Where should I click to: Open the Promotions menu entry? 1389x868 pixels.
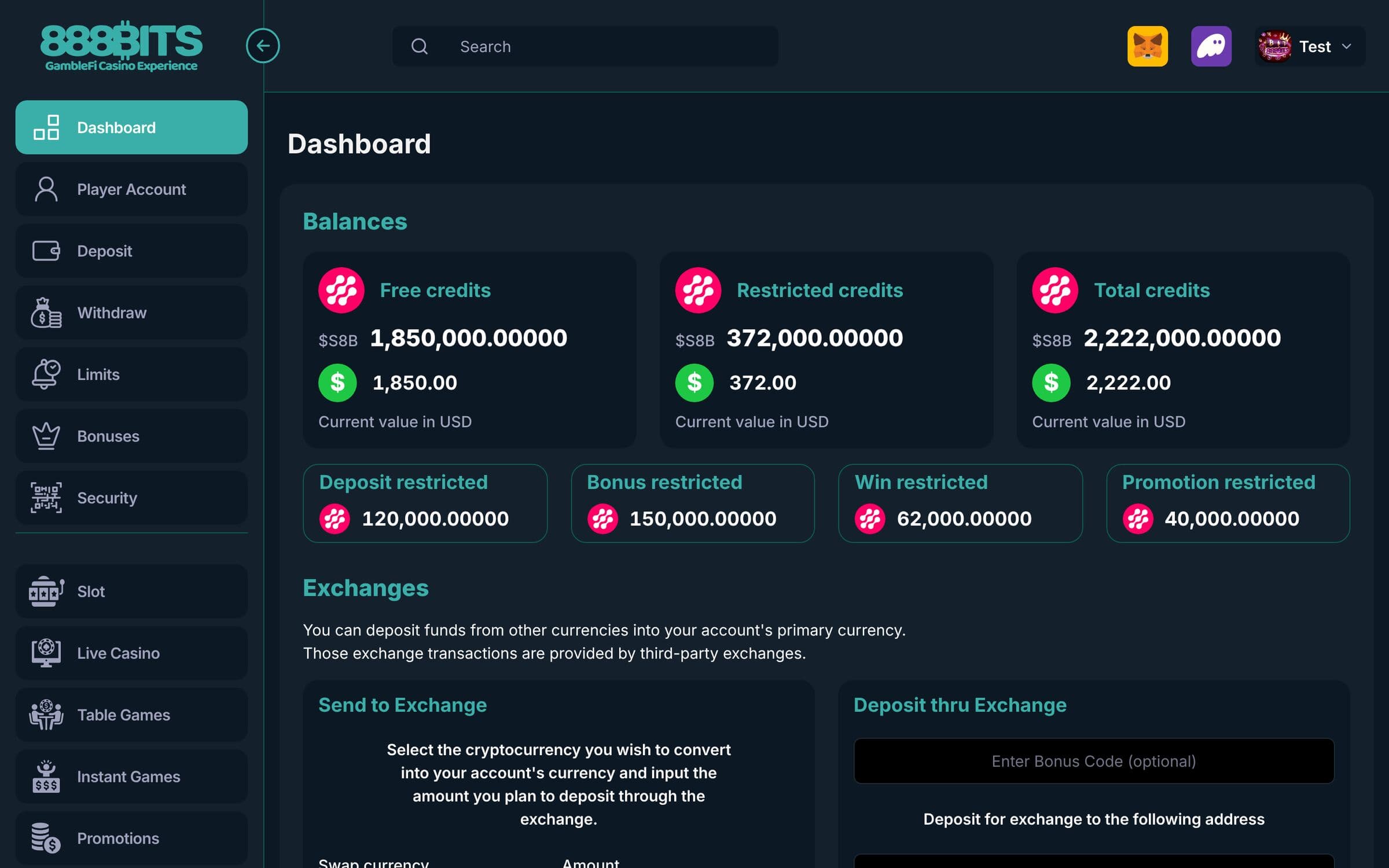131,838
